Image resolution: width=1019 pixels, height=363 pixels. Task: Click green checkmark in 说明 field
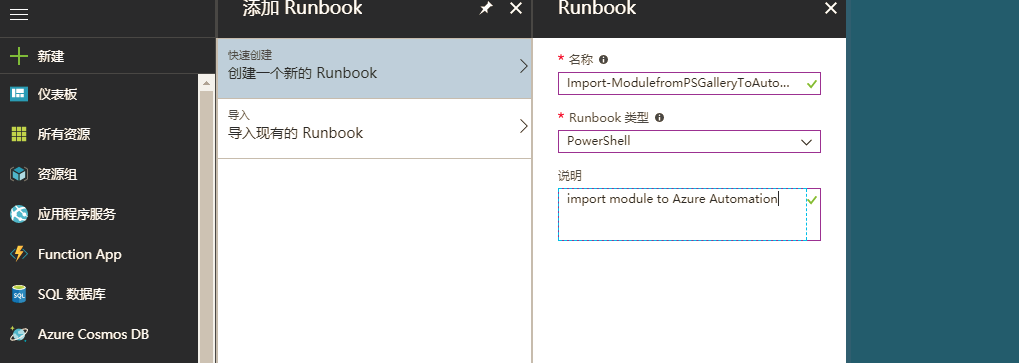[812, 200]
